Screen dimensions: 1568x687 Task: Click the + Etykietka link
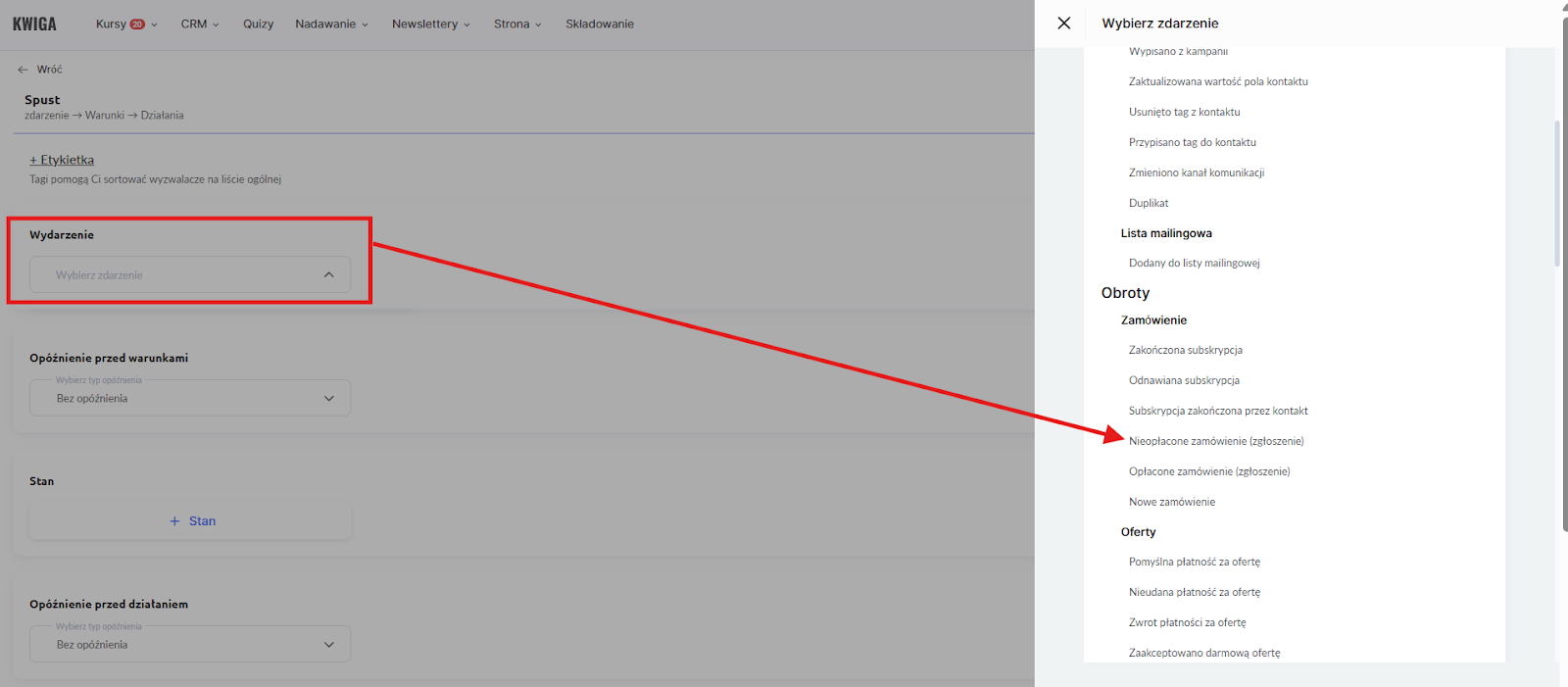(62, 160)
